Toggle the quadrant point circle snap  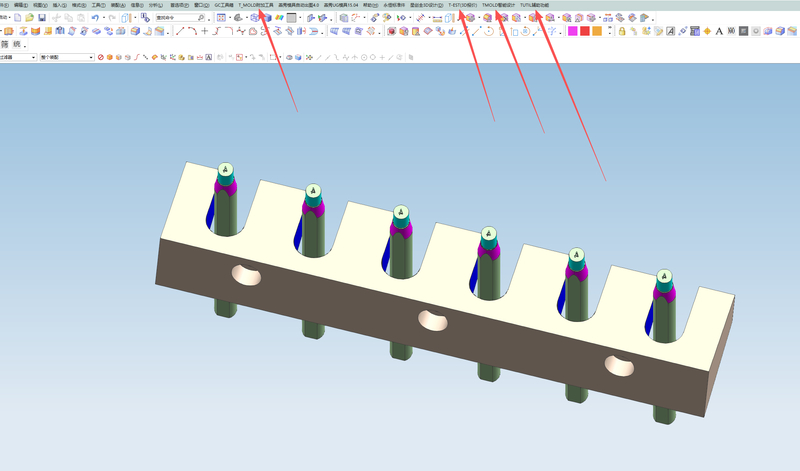pos(373,57)
